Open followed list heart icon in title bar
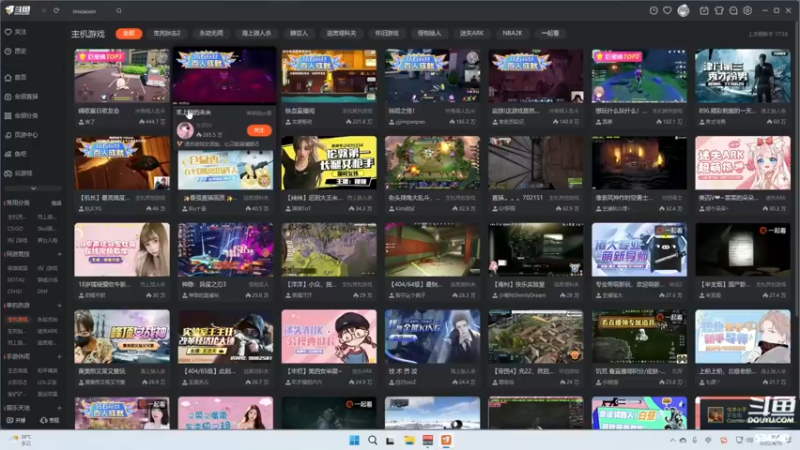Screen dimensions: 800x450 [667, 10]
